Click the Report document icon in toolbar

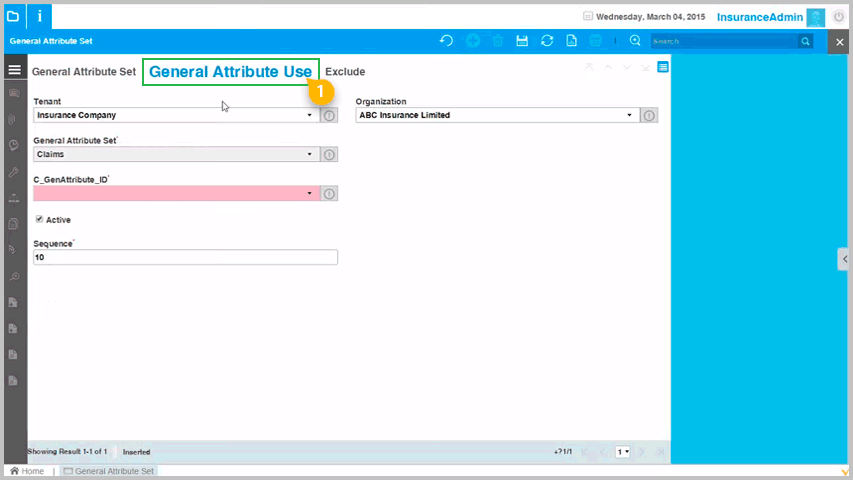(572, 41)
